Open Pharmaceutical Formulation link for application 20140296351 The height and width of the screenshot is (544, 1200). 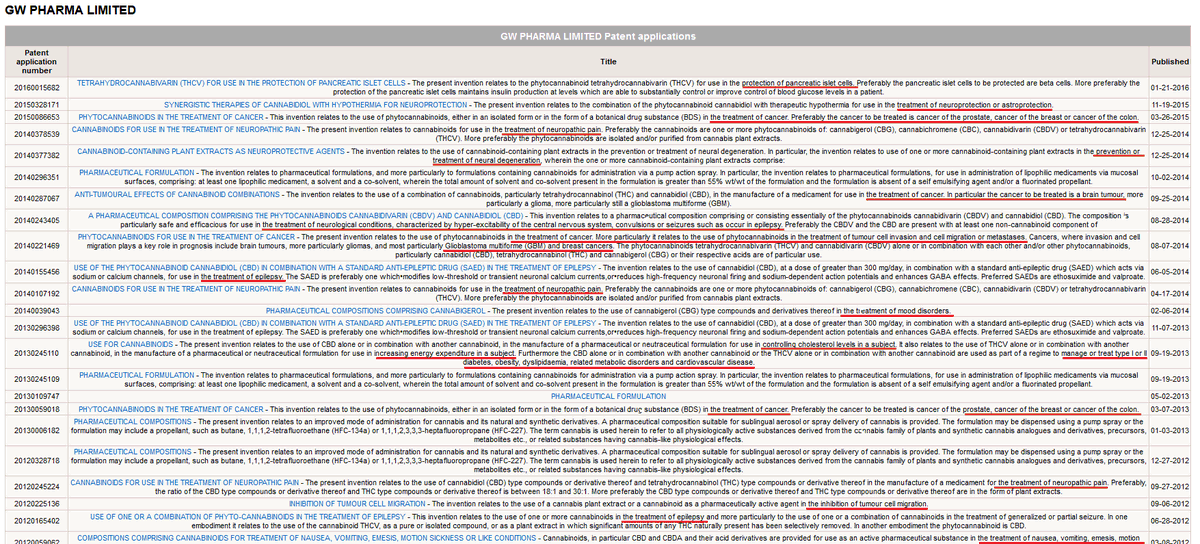coord(138,172)
